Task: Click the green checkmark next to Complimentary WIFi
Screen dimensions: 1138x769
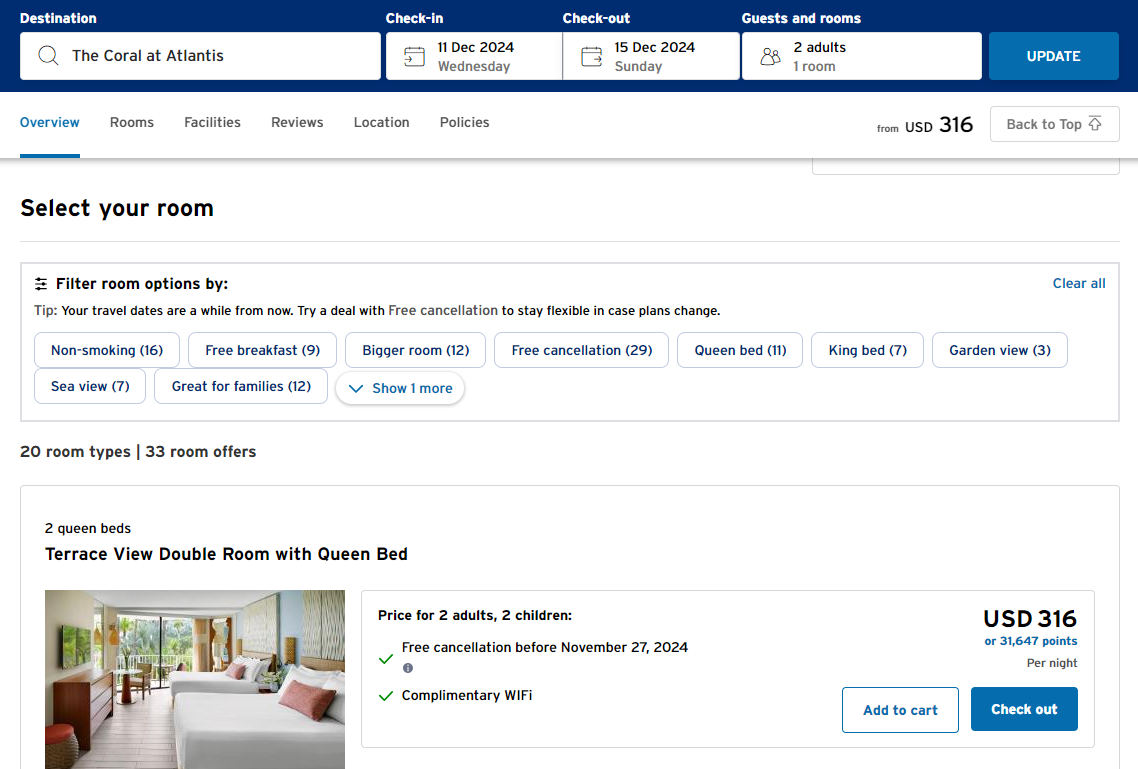Action: pos(386,695)
